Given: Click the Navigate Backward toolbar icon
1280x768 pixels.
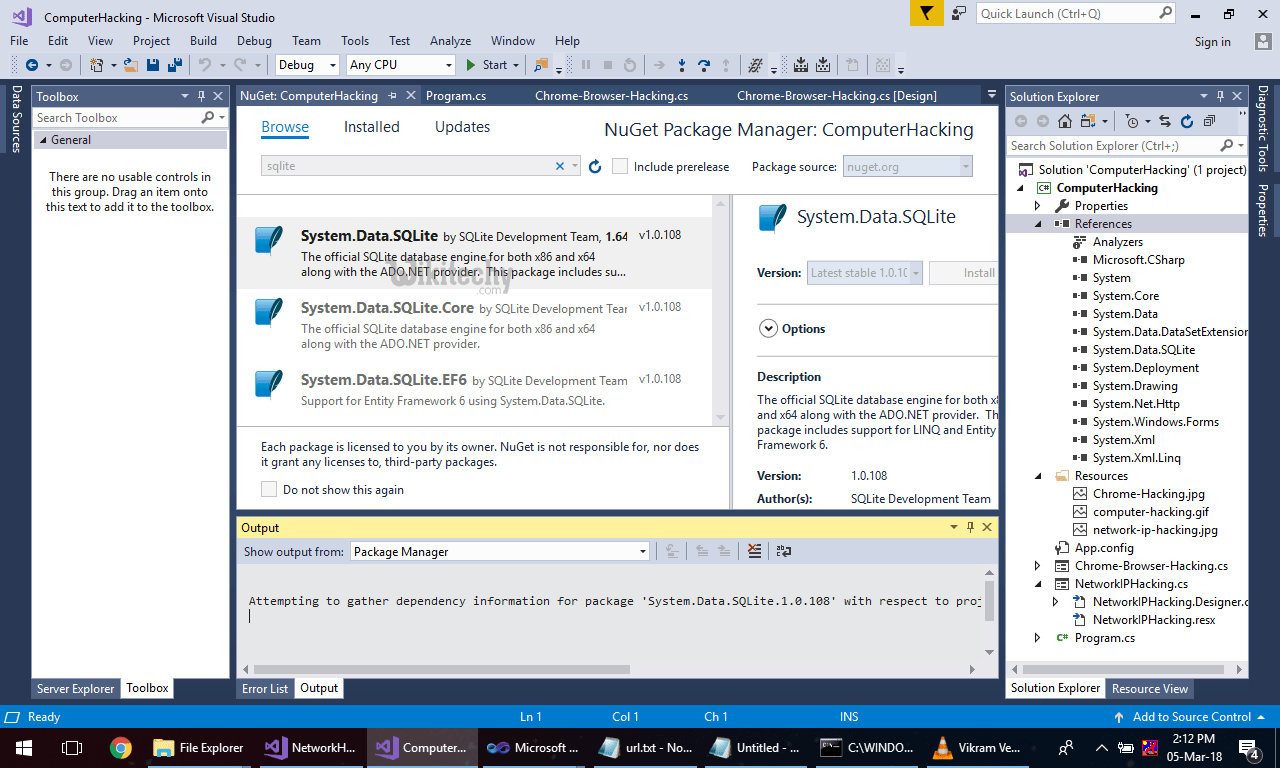Looking at the screenshot, I should 31,65.
